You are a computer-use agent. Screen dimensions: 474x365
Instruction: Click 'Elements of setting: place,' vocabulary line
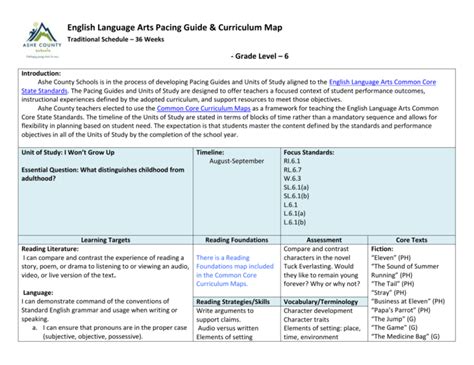coord(322,328)
